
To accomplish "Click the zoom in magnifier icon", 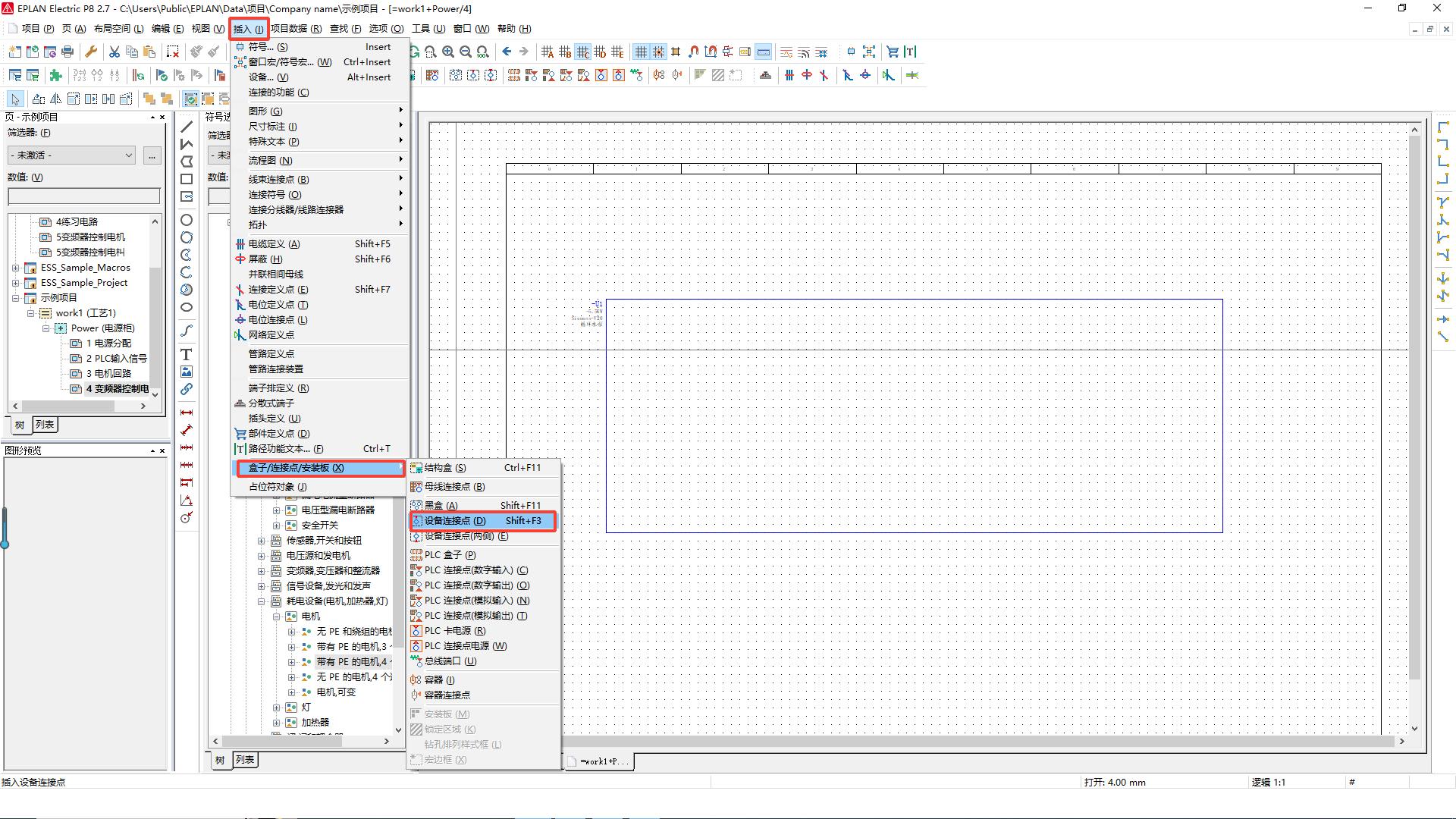I will [448, 52].
